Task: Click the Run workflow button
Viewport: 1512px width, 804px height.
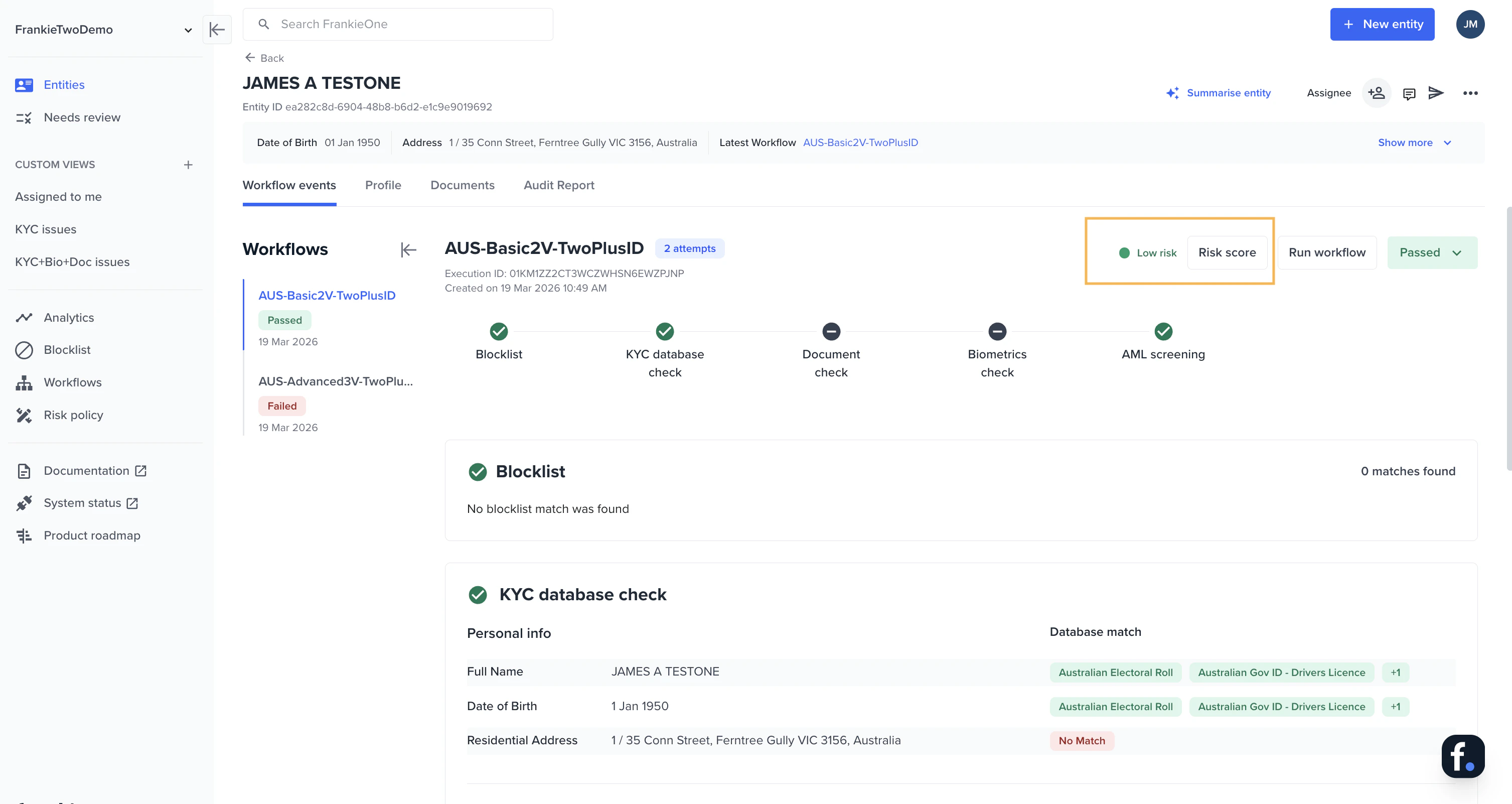Action: pyautogui.click(x=1326, y=252)
